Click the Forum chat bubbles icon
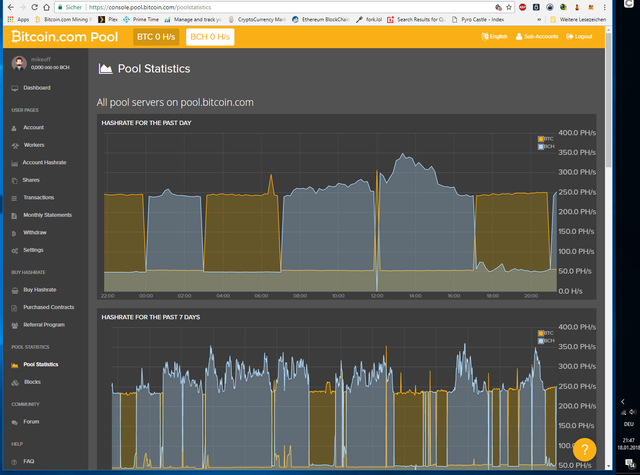The image size is (640, 475). (15, 422)
